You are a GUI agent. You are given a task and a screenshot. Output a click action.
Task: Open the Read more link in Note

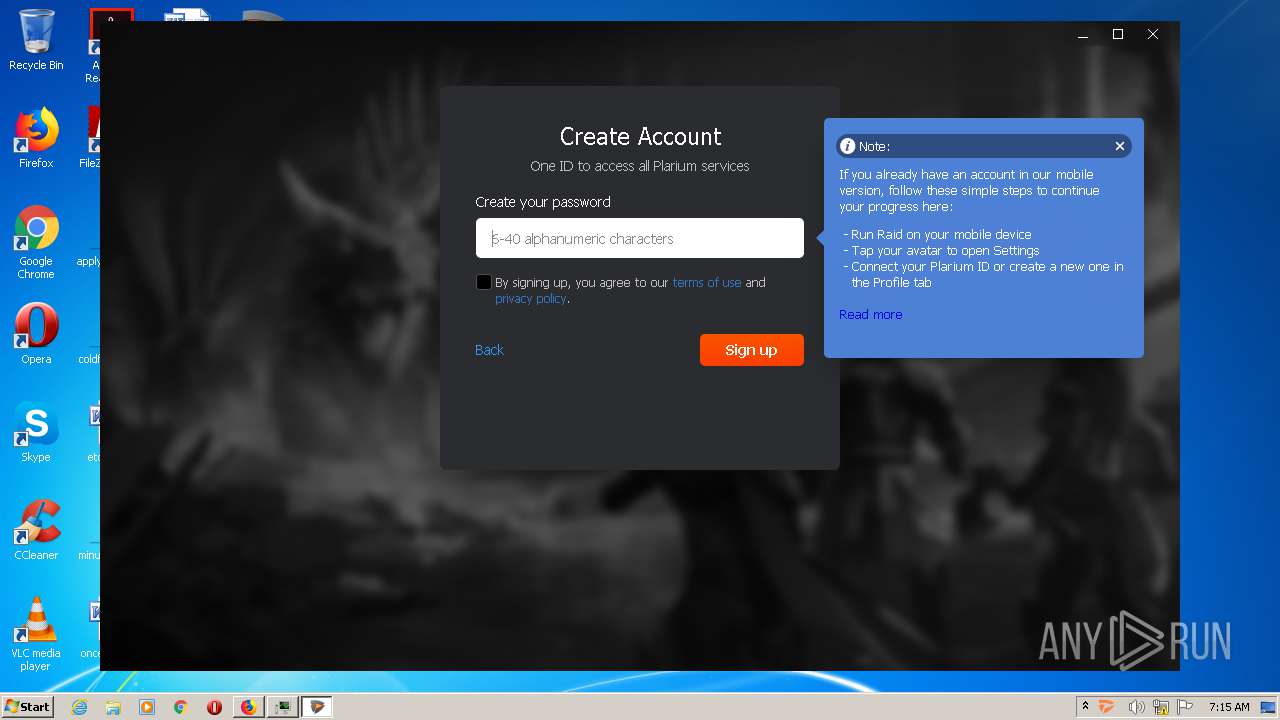[x=871, y=315]
